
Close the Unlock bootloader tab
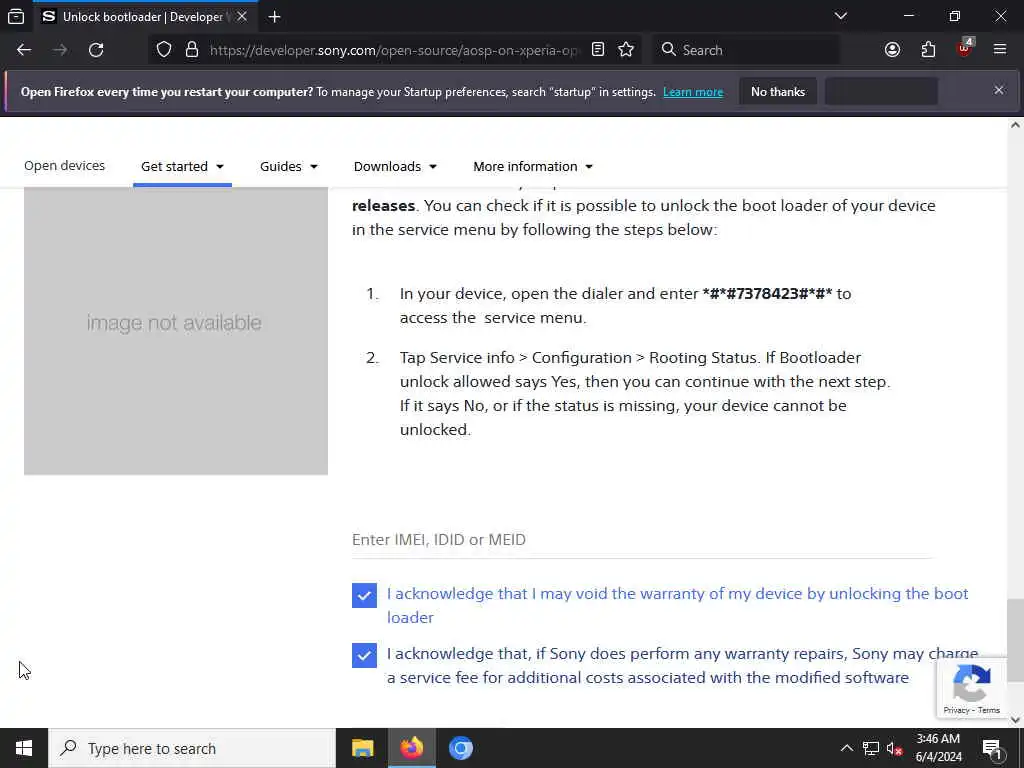click(x=242, y=16)
